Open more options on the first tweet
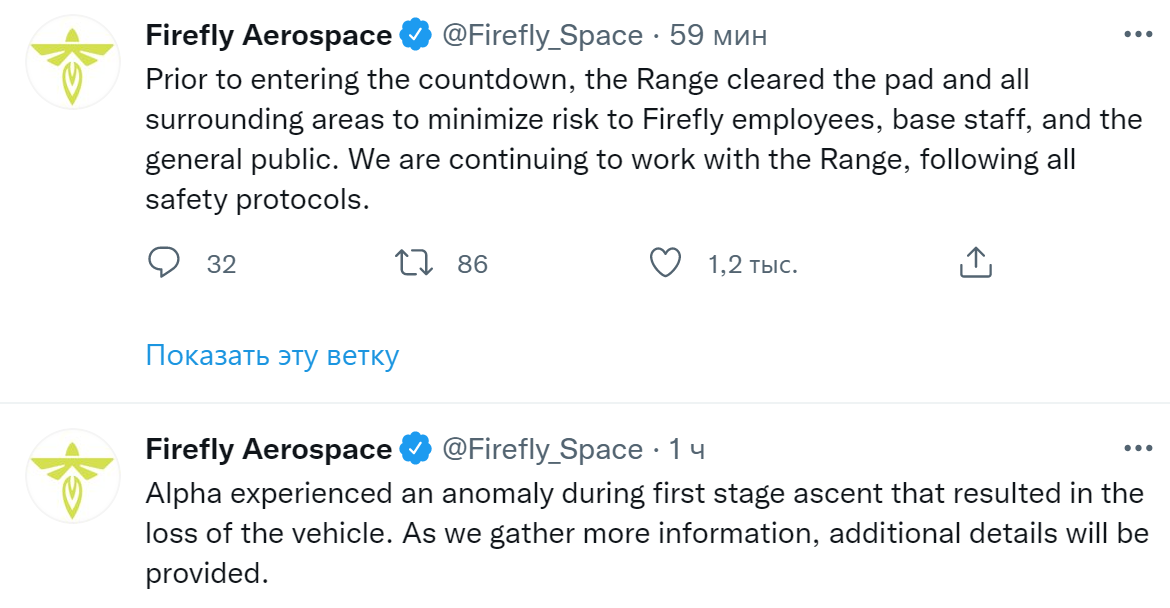The height and width of the screenshot is (608, 1170). [x=1138, y=35]
